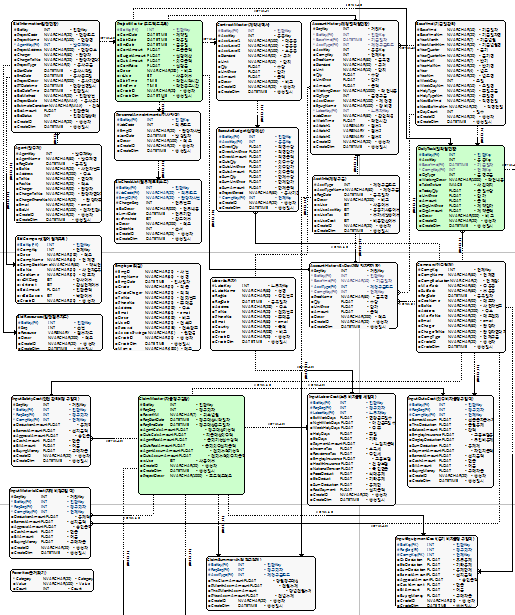Select the ClaimSummary table at bottom
The image size is (515, 615).
coord(261,583)
